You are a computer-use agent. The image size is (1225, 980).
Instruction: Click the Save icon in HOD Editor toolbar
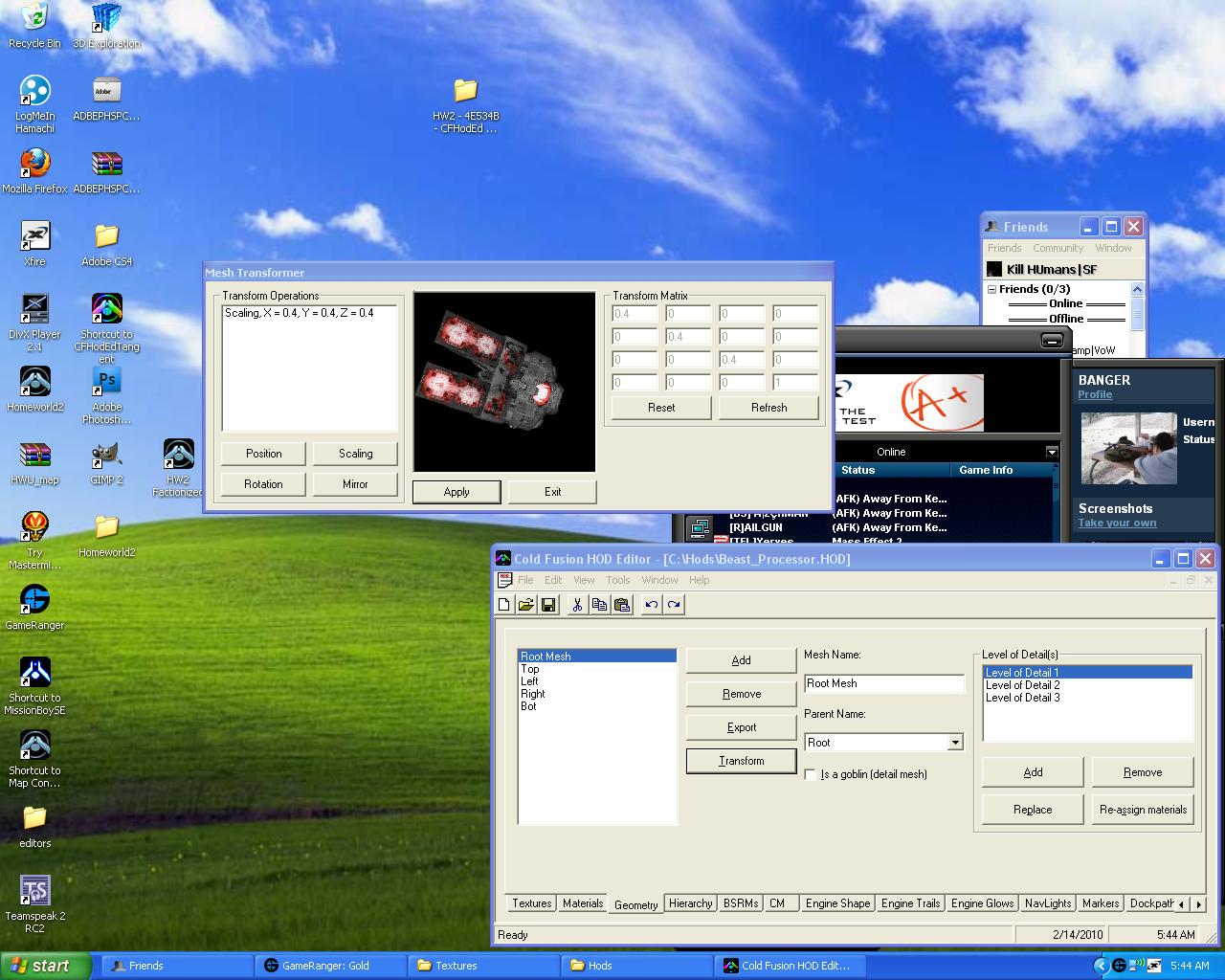(548, 605)
